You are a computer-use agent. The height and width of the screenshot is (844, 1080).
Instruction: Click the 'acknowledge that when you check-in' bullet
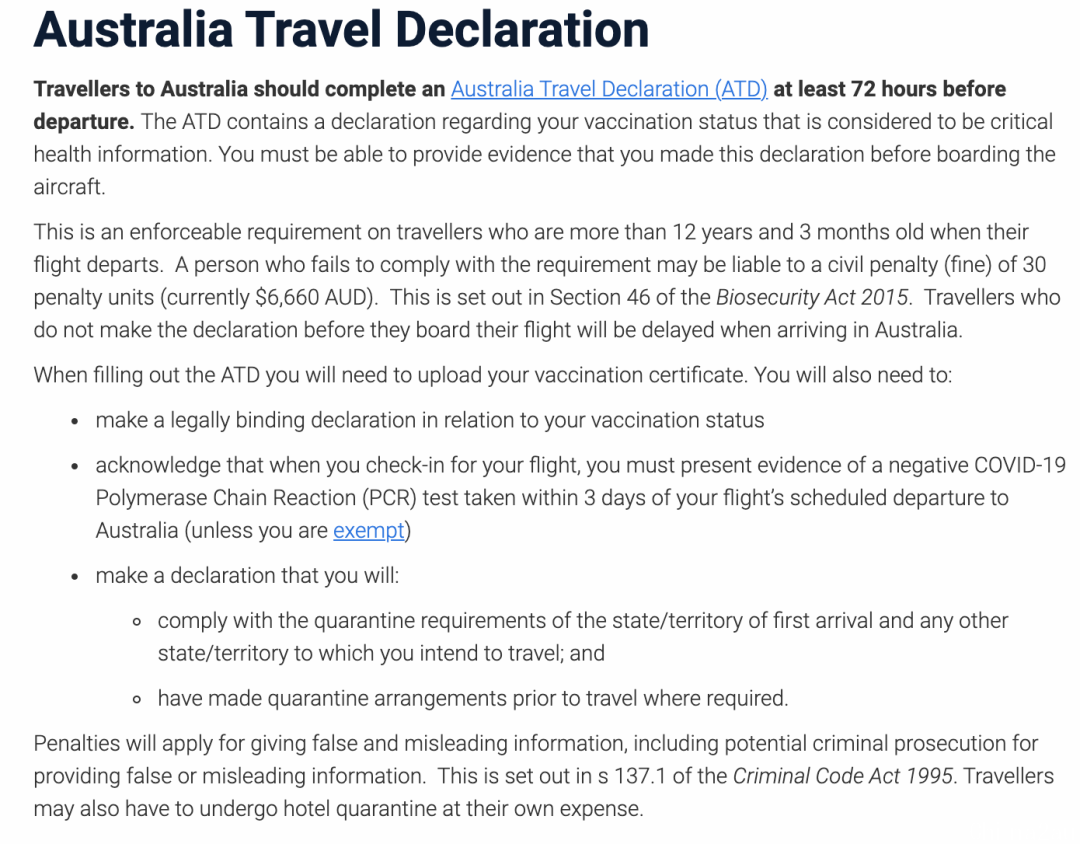(581, 497)
